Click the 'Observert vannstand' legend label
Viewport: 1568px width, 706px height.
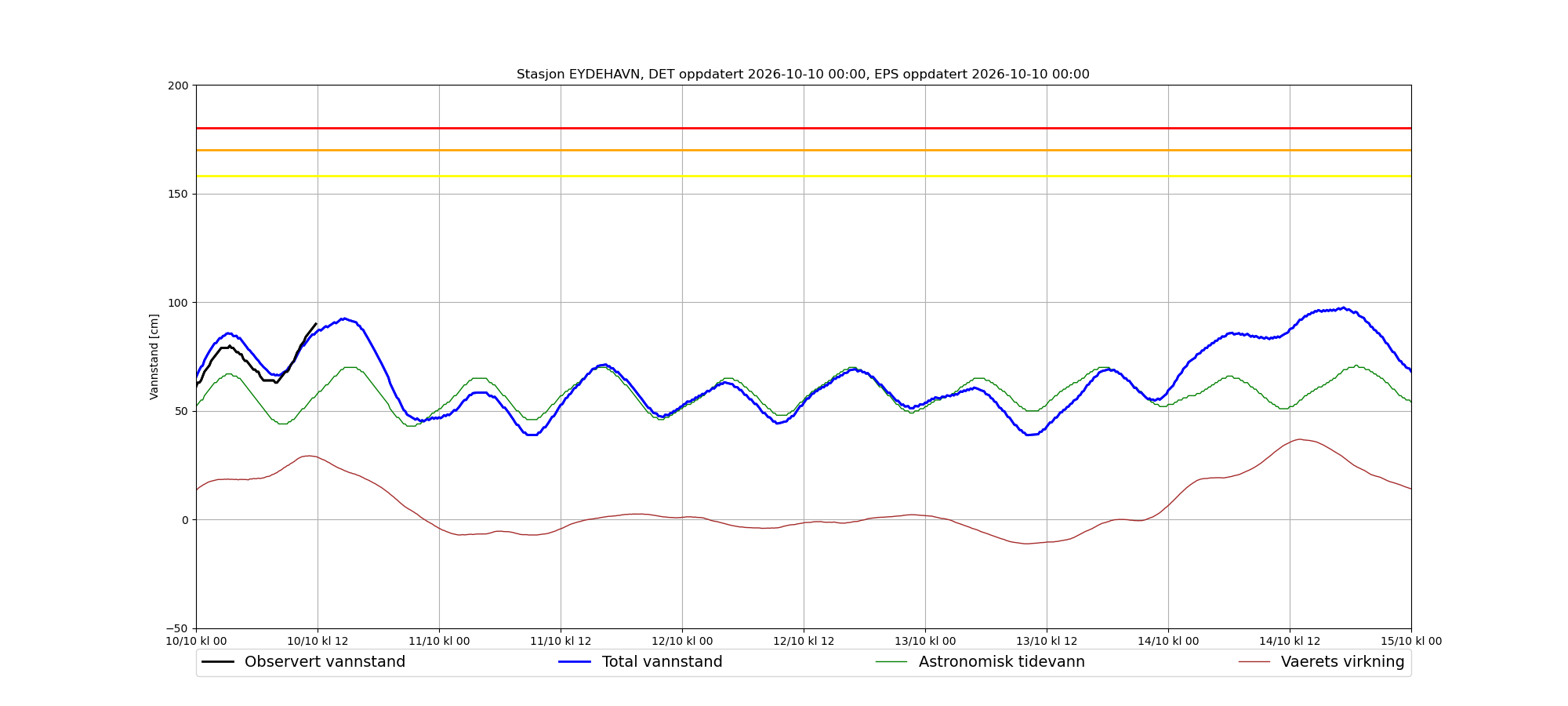click(325, 662)
